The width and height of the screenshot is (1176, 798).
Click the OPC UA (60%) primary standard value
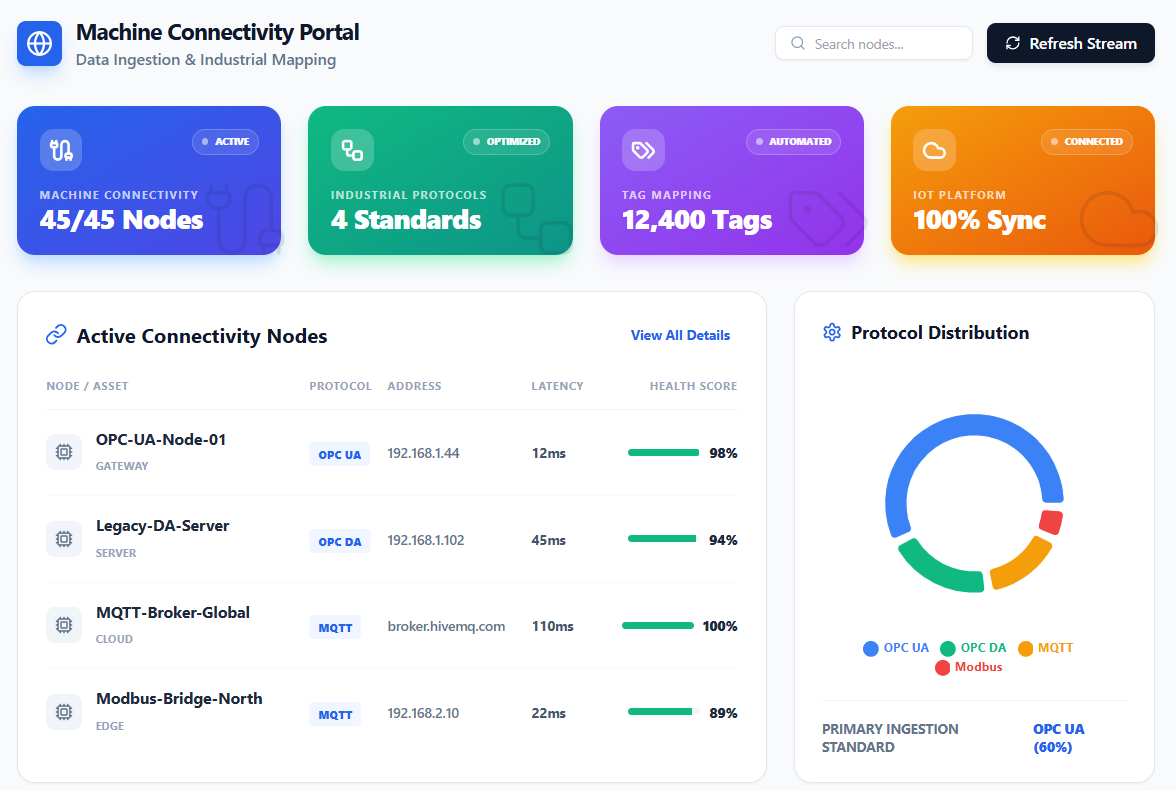coord(1058,738)
